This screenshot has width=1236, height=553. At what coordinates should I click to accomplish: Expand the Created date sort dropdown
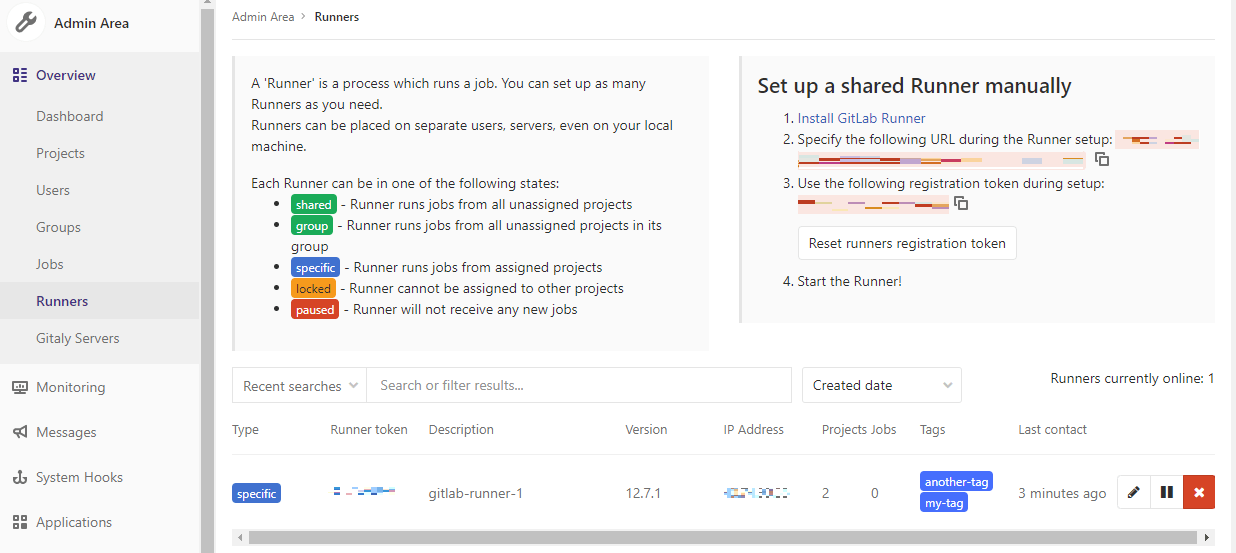tap(881, 385)
